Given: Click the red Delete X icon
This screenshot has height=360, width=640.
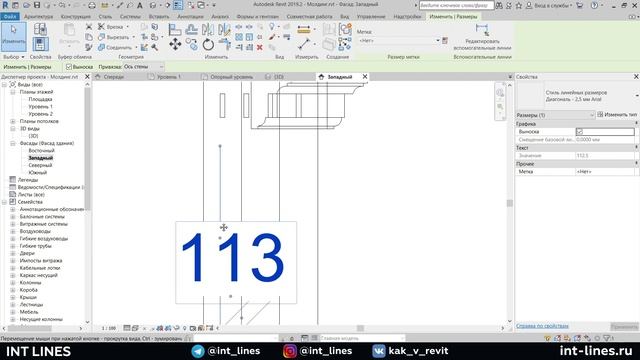Looking at the screenshot, I should pyautogui.click(x=260, y=47).
